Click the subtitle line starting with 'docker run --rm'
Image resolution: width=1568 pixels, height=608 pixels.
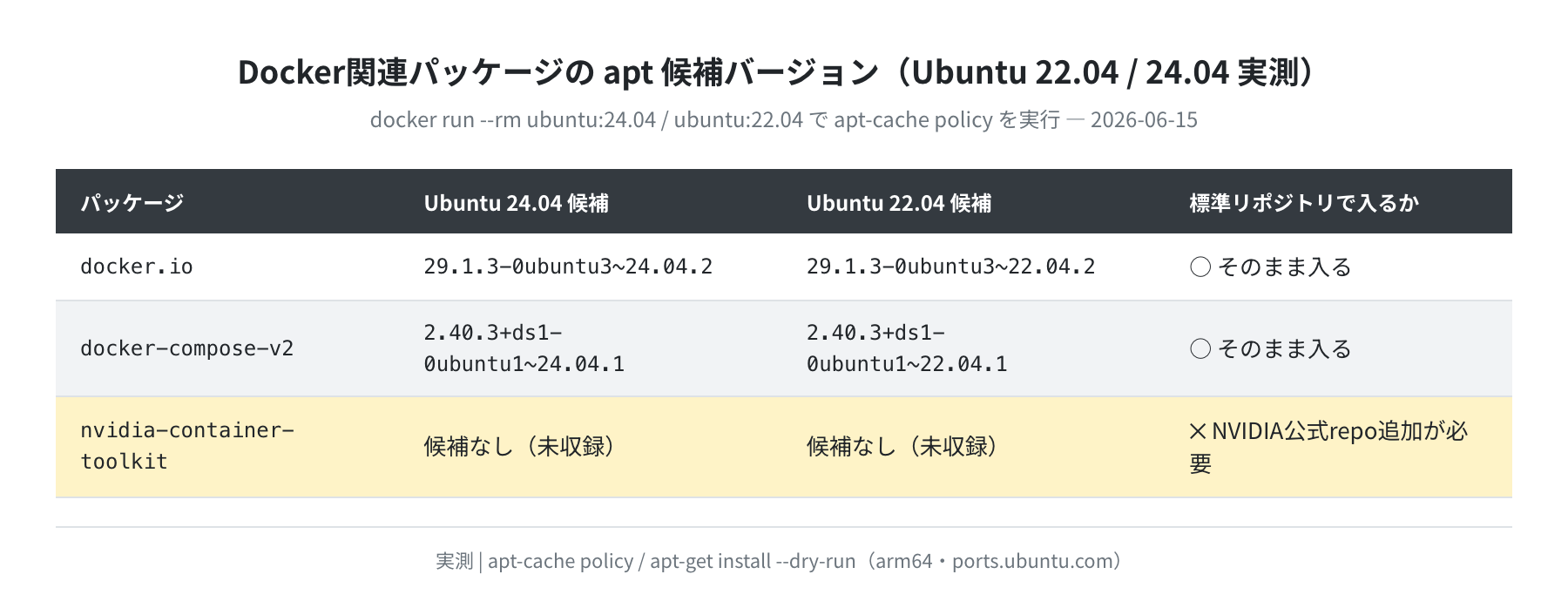coord(783,119)
